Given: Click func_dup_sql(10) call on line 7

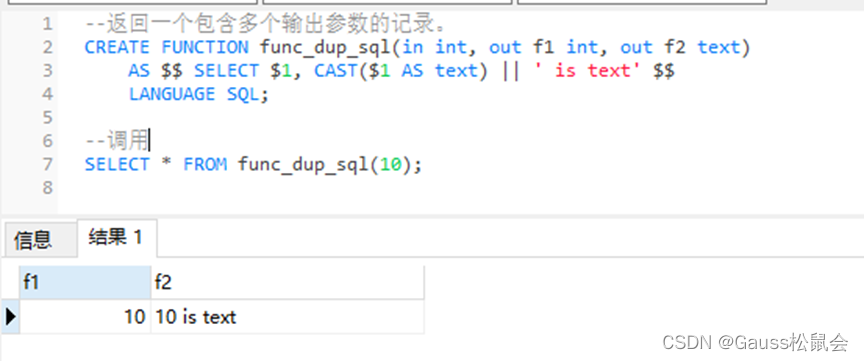Looking at the screenshot, I should [326, 164].
